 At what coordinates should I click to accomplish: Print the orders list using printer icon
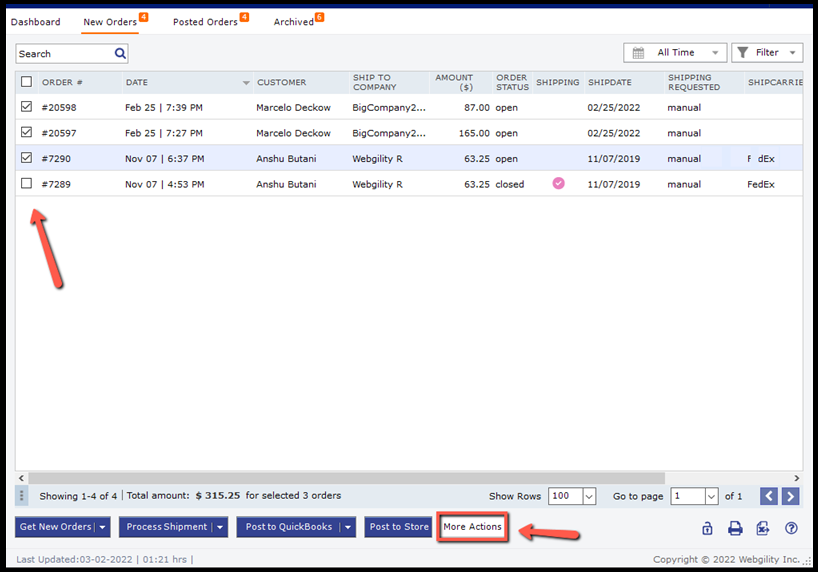[735, 528]
